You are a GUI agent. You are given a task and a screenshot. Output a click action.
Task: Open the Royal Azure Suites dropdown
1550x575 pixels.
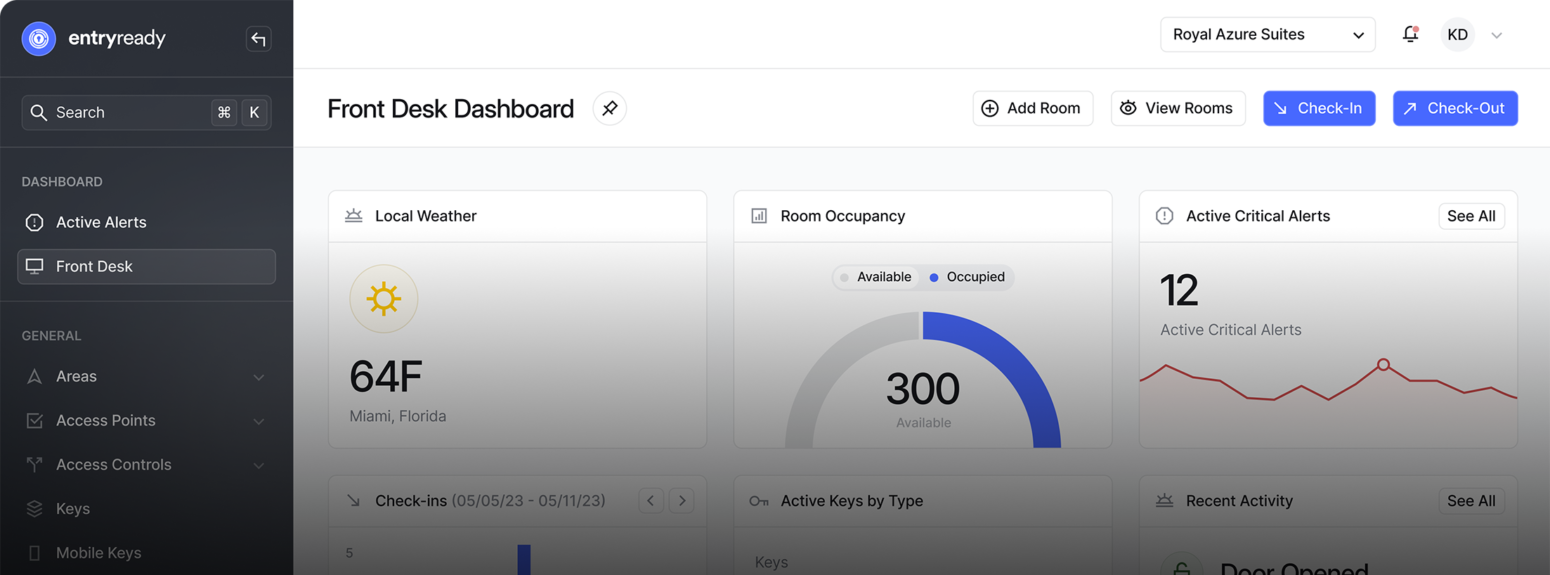click(1267, 34)
